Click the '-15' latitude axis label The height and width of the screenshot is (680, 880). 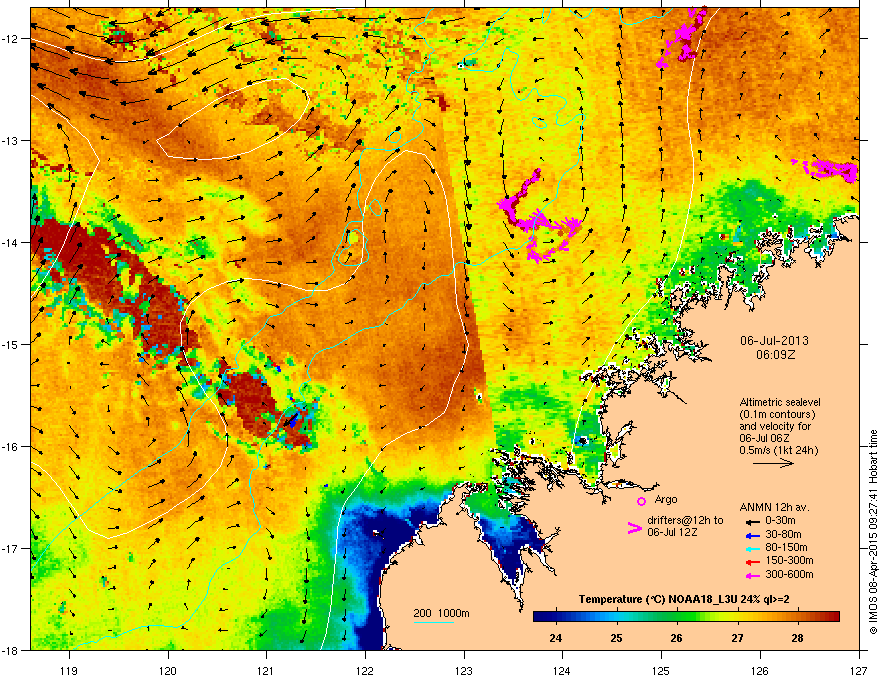point(11,344)
